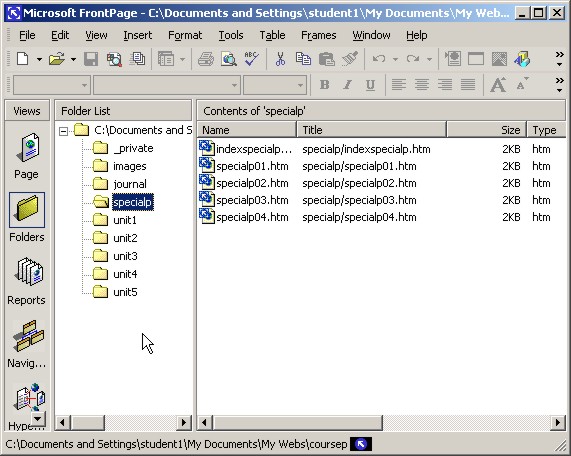The image size is (571, 456).
Task: Toggle Underline formatting
Action: coord(370,85)
